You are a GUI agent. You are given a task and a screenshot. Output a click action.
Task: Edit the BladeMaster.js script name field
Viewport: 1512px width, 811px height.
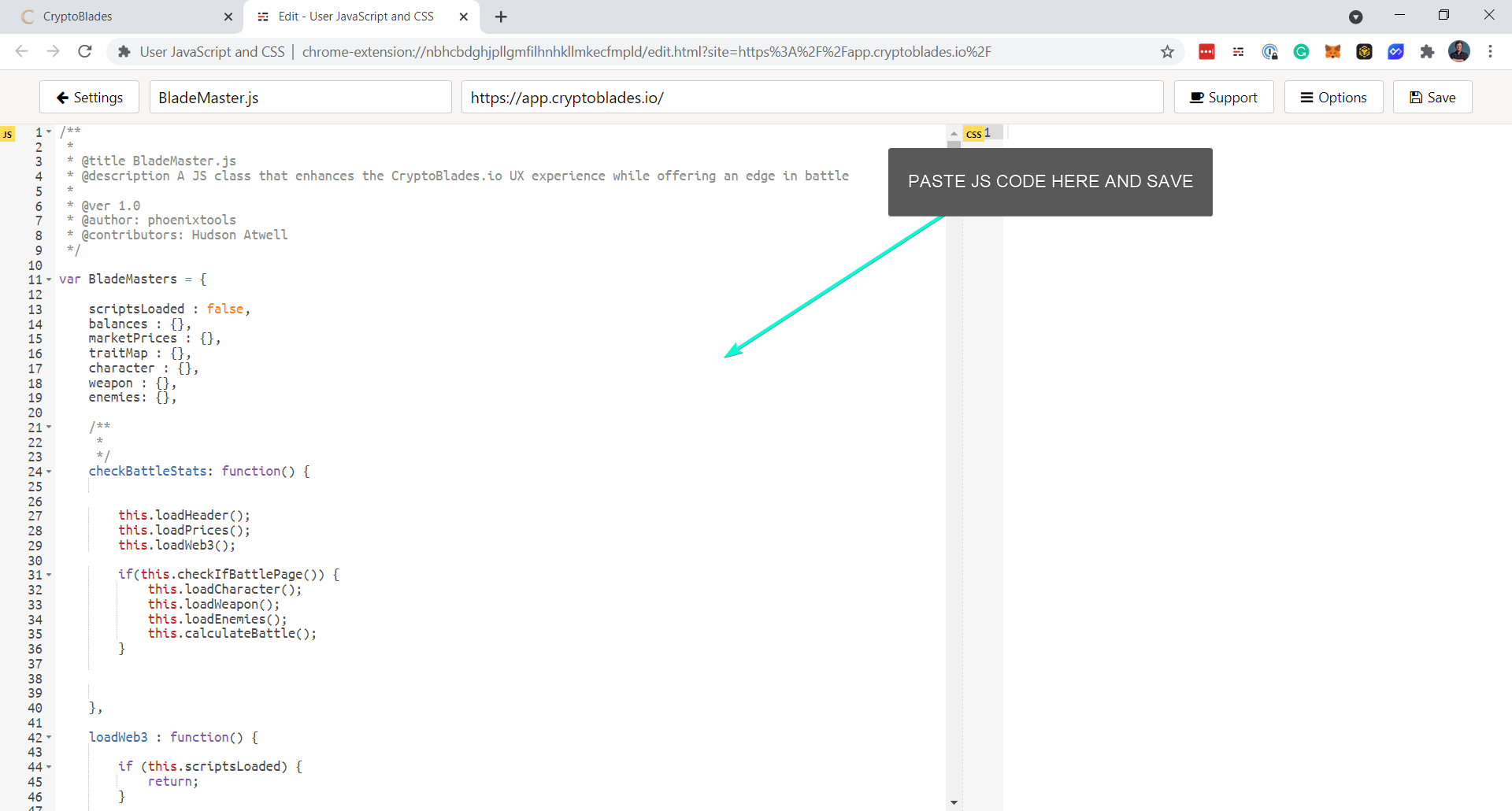click(x=301, y=97)
